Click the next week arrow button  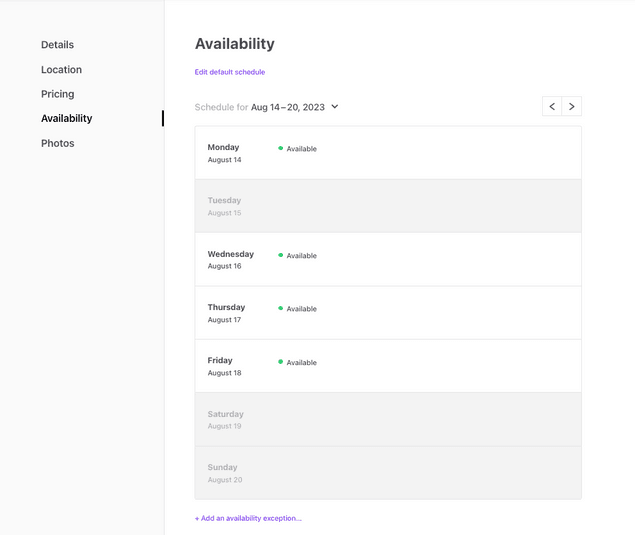[571, 106]
